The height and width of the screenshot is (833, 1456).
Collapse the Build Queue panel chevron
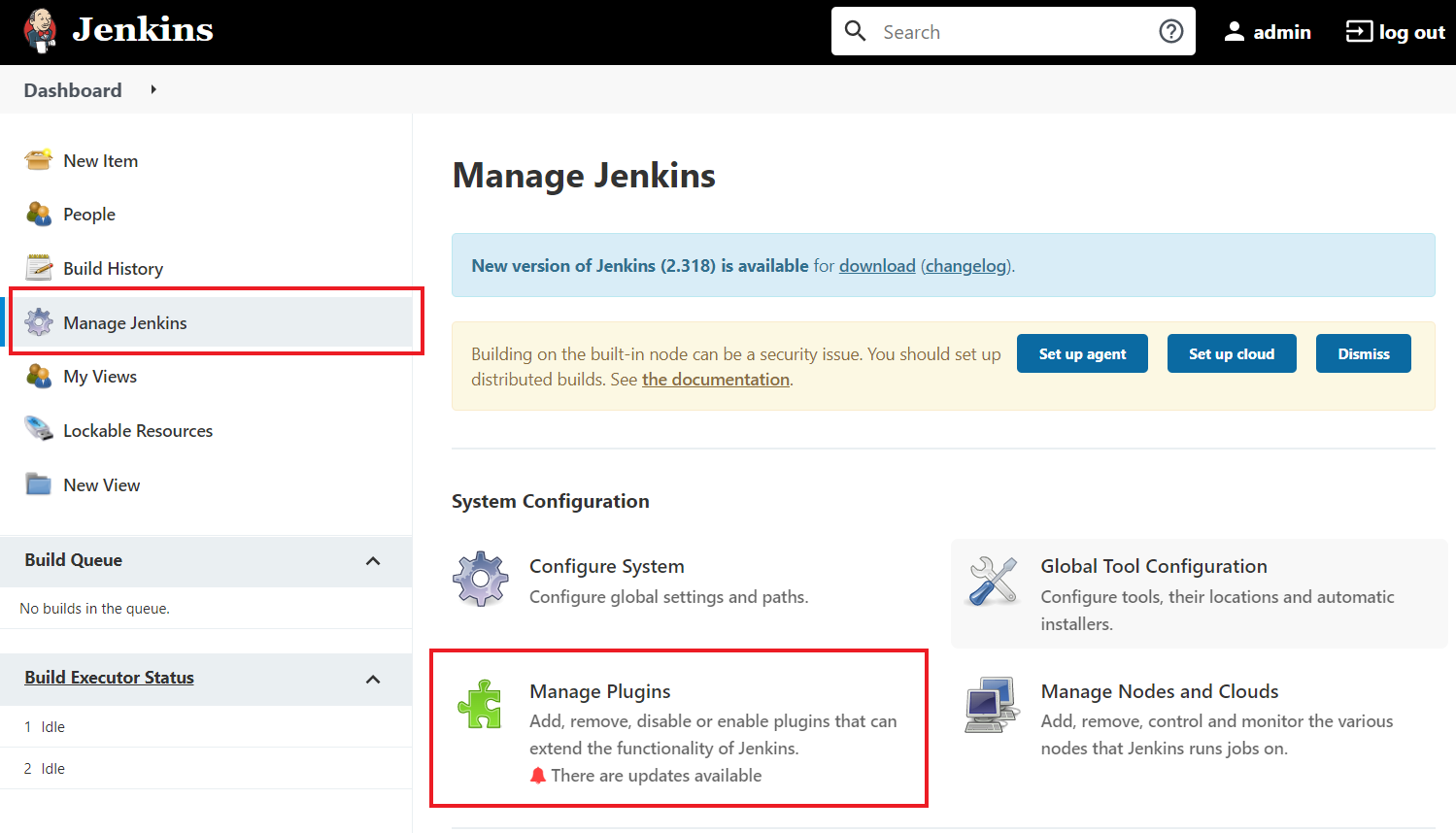(373, 561)
